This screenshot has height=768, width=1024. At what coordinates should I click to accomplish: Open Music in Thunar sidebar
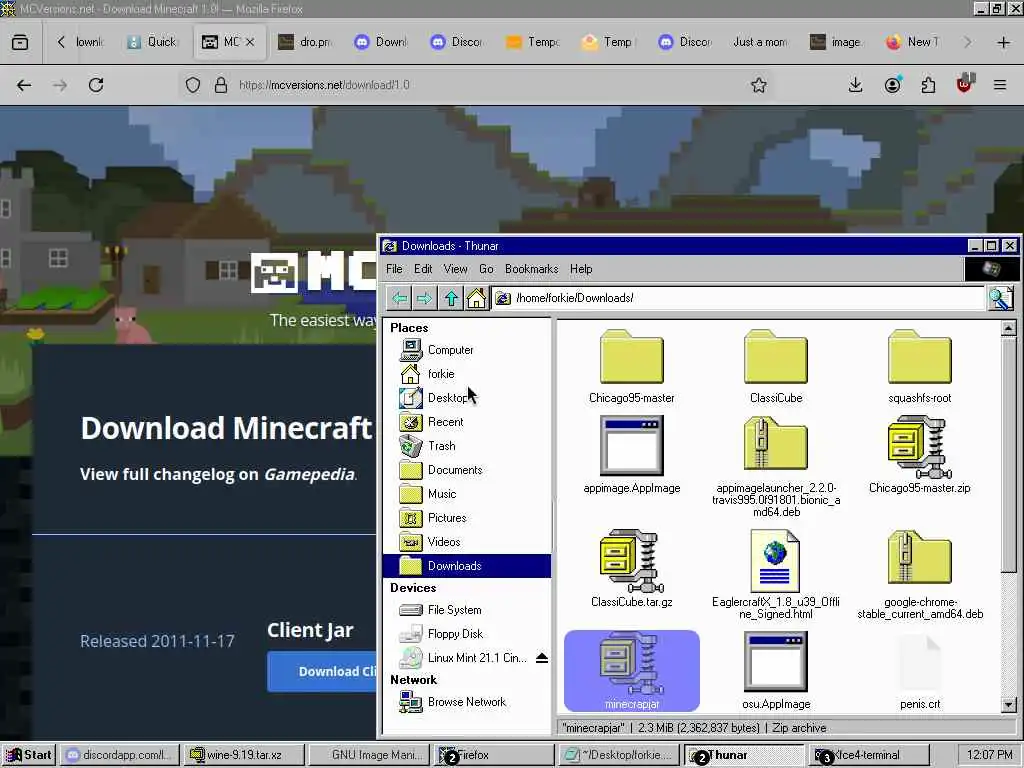(x=467, y=494)
